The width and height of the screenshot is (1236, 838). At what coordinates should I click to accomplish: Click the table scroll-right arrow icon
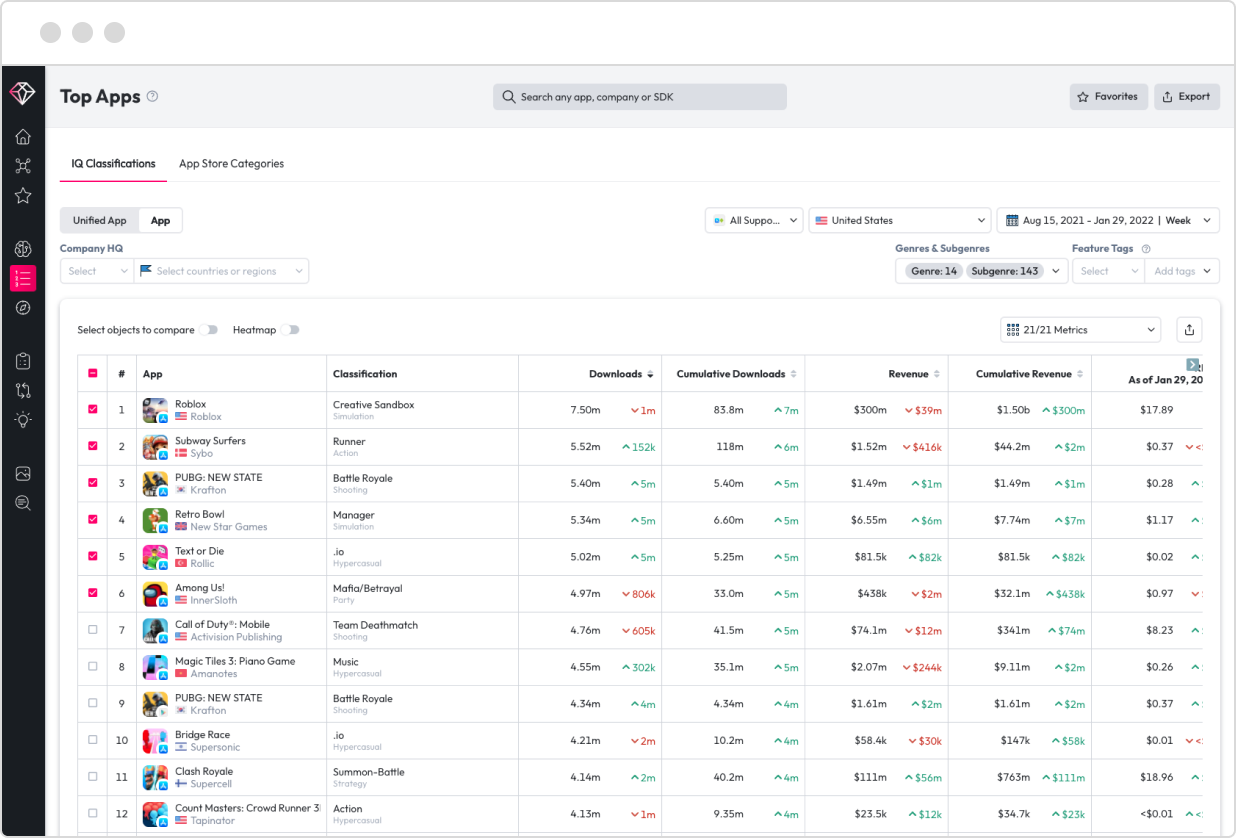coord(1193,365)
